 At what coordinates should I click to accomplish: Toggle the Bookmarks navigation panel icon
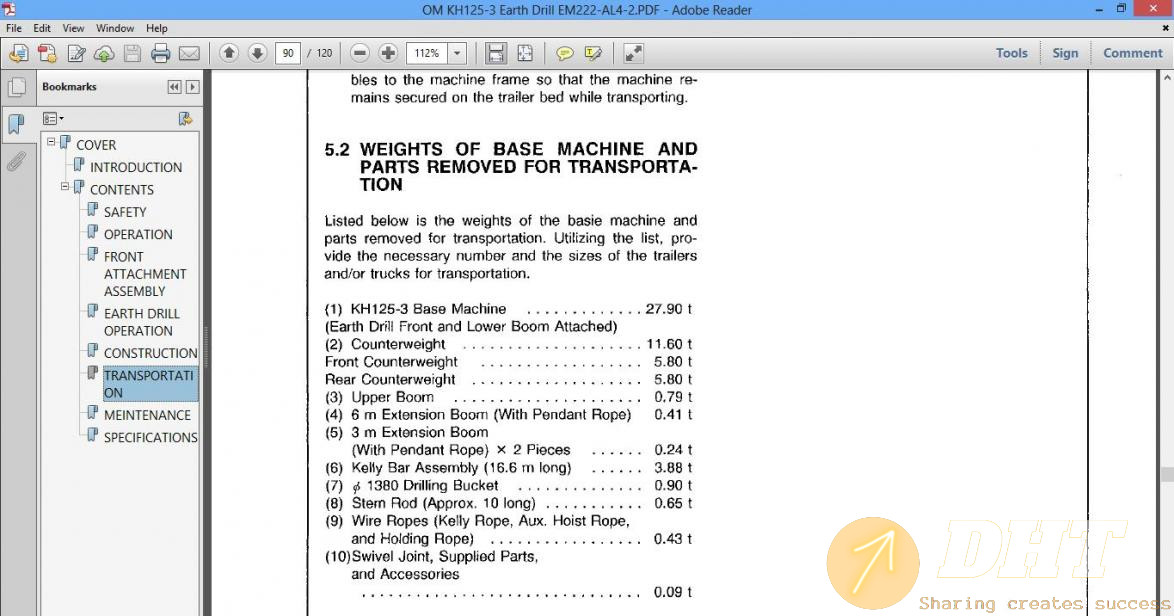pyautogui.click(x=16, y=123)
